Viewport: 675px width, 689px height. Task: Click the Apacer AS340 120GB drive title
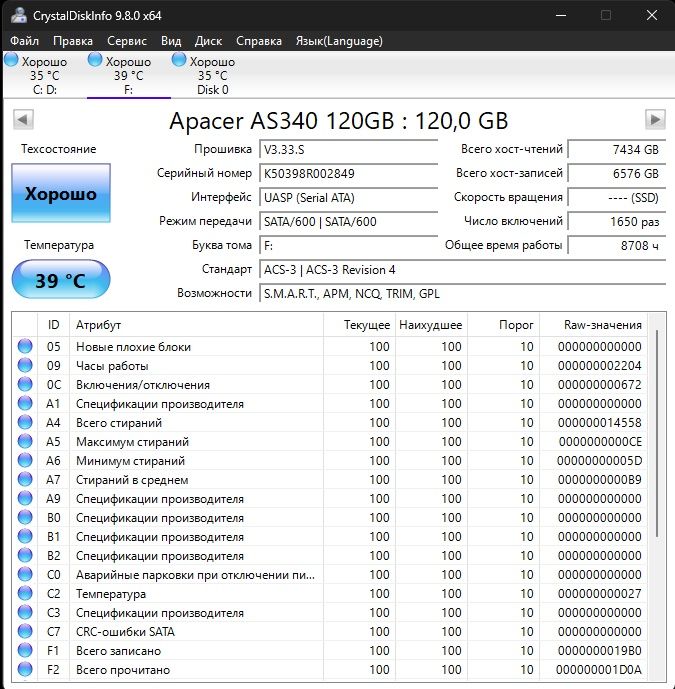point(338,120)
